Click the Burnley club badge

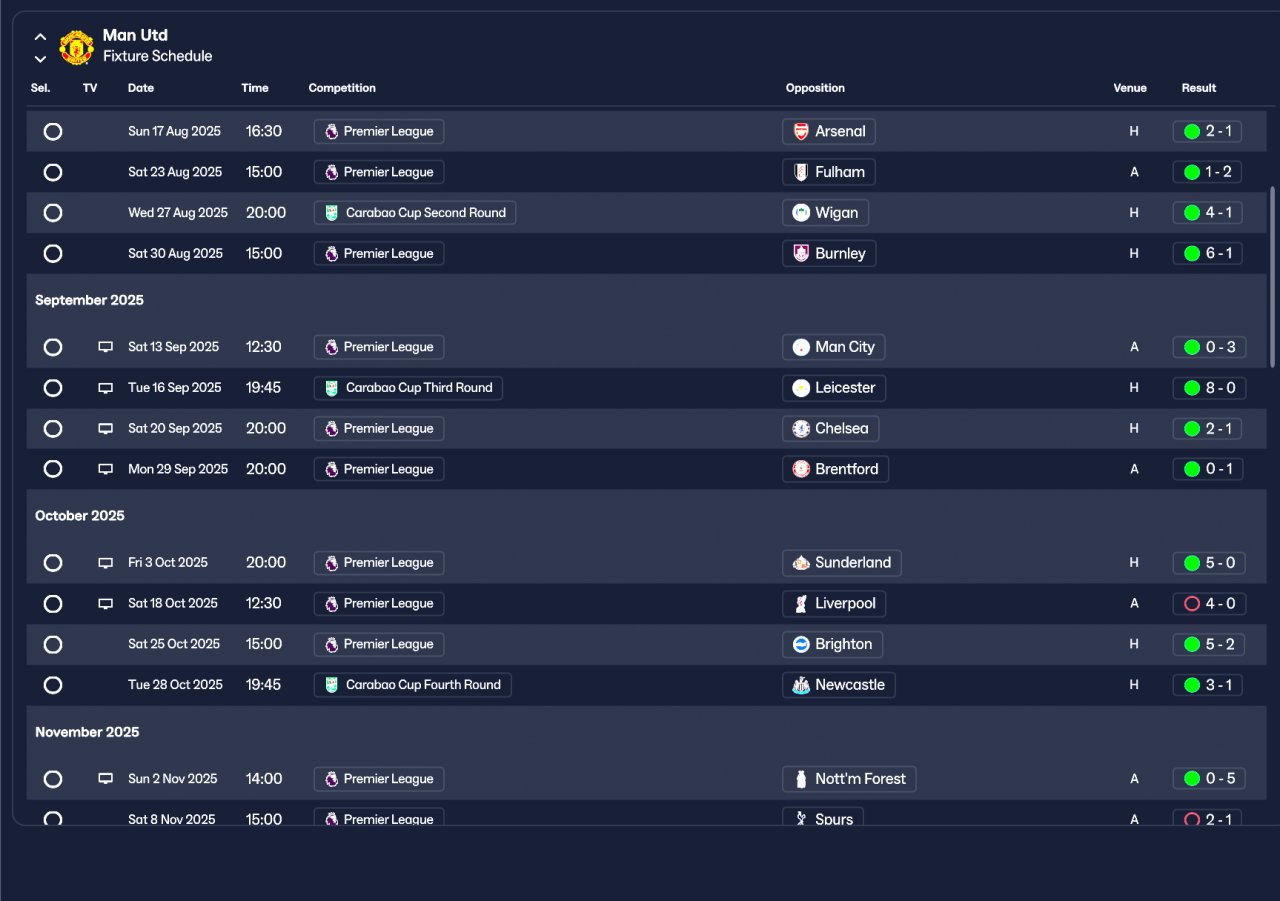click(801, 254)
